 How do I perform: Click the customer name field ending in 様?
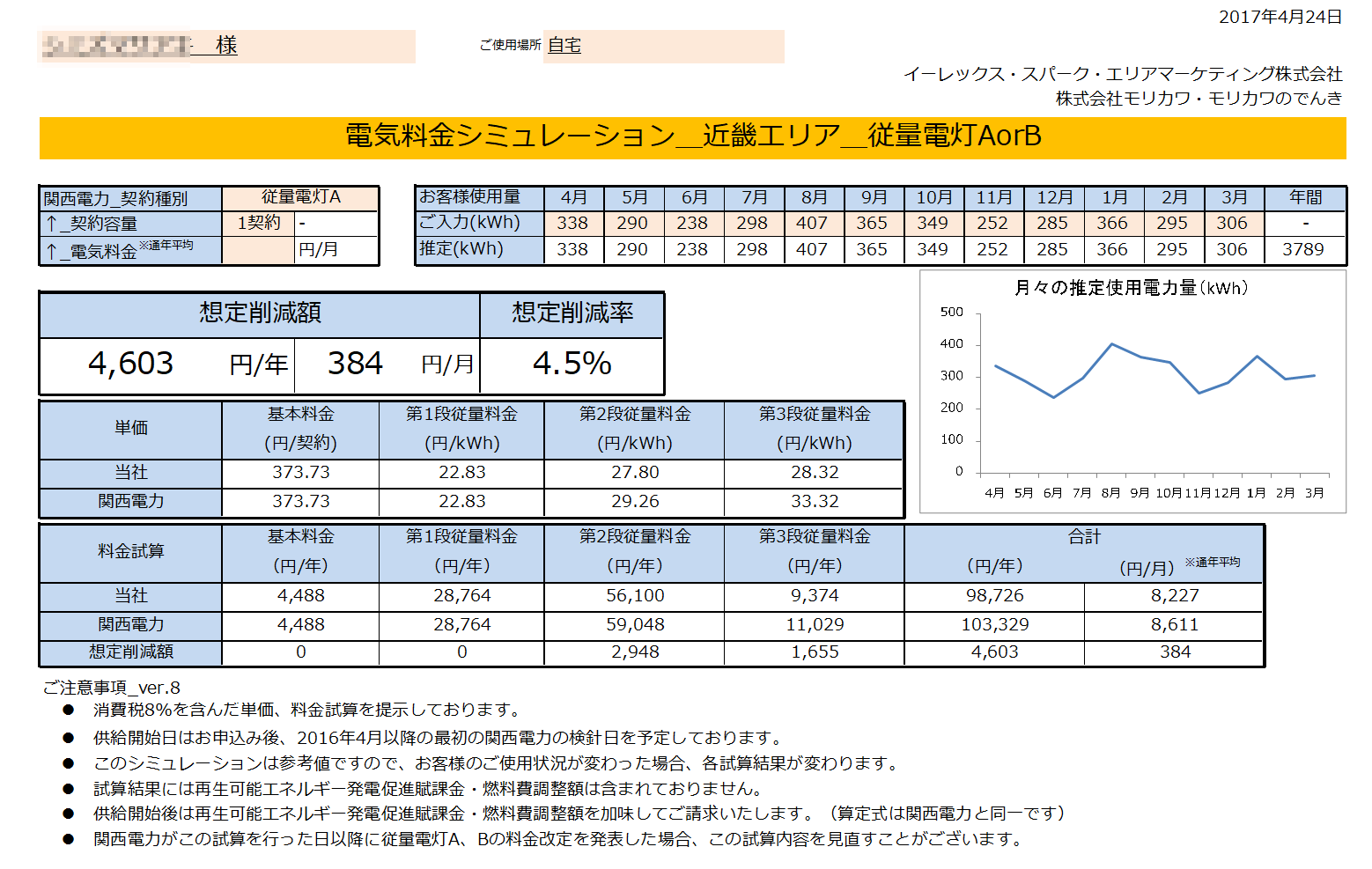pyautogui.click(x=227, y=47)
